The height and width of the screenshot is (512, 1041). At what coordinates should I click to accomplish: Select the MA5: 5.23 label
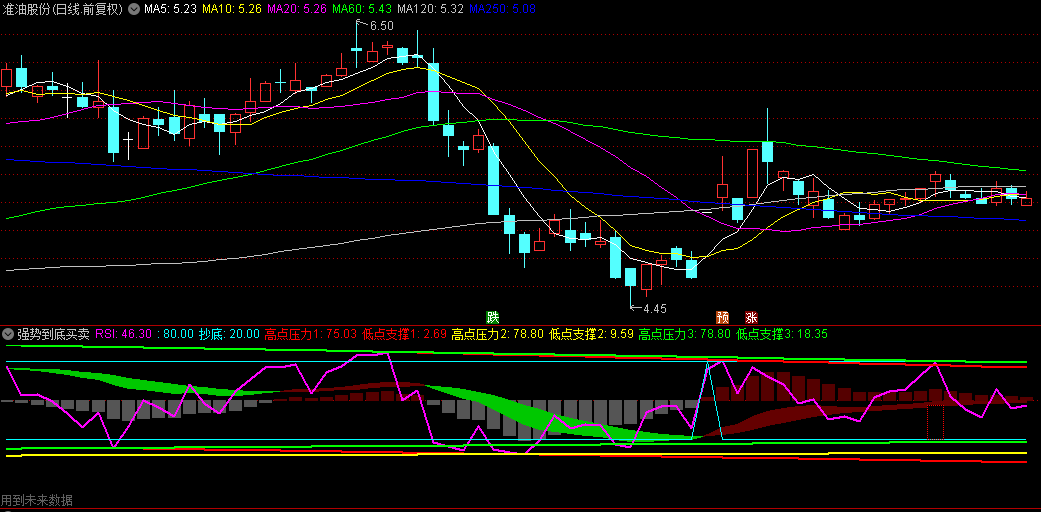[x=169, y=9]
